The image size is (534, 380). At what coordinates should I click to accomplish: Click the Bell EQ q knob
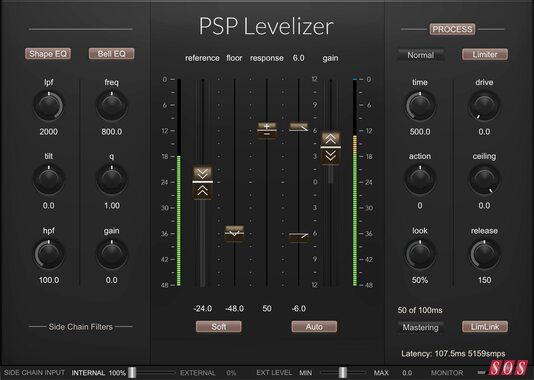tap(112, 180)
